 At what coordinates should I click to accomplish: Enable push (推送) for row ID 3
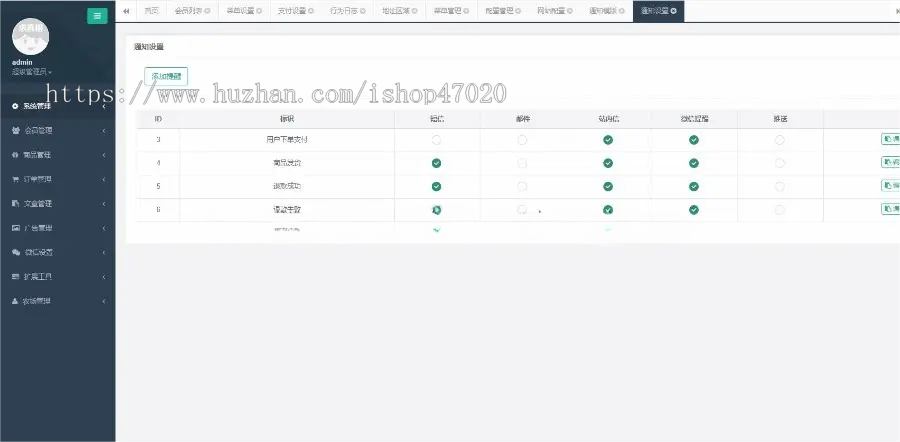click(x=779, y=139)
